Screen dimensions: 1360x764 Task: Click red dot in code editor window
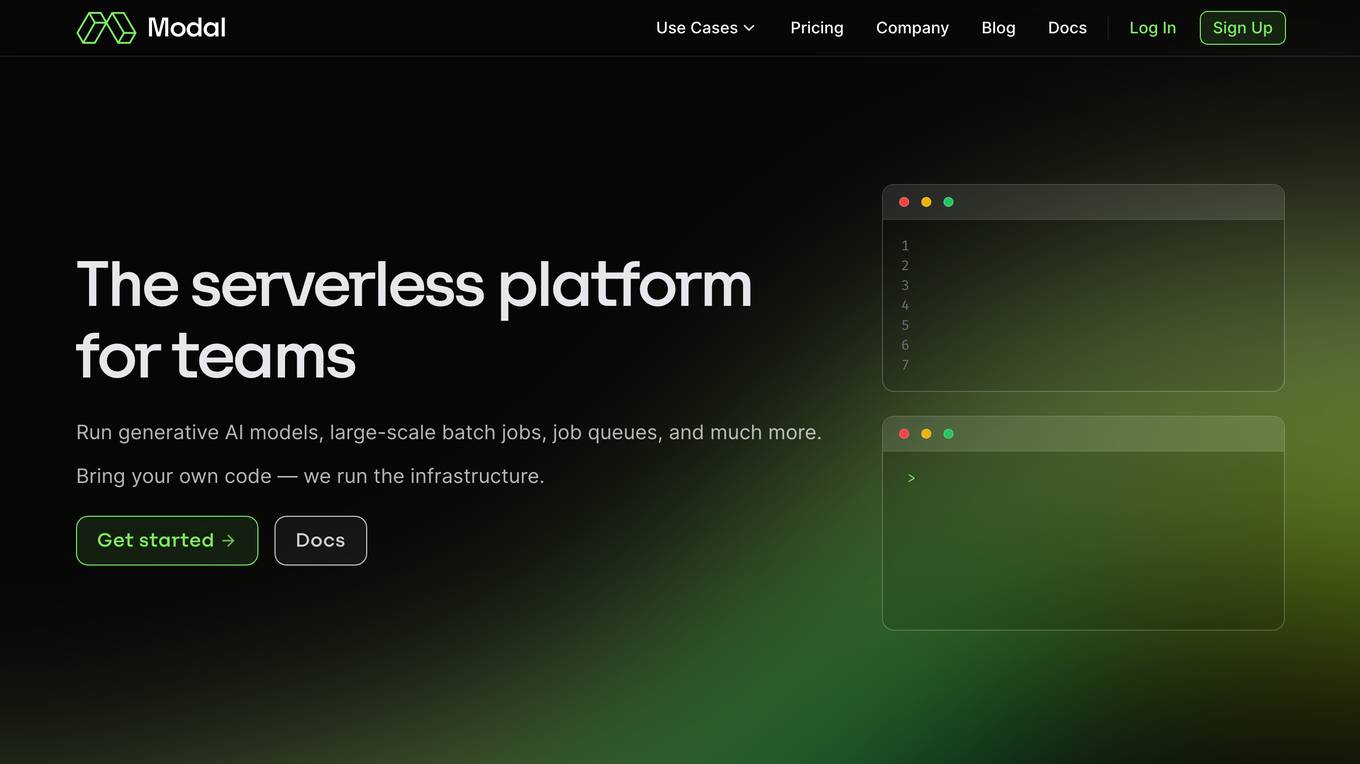point(904,202)
